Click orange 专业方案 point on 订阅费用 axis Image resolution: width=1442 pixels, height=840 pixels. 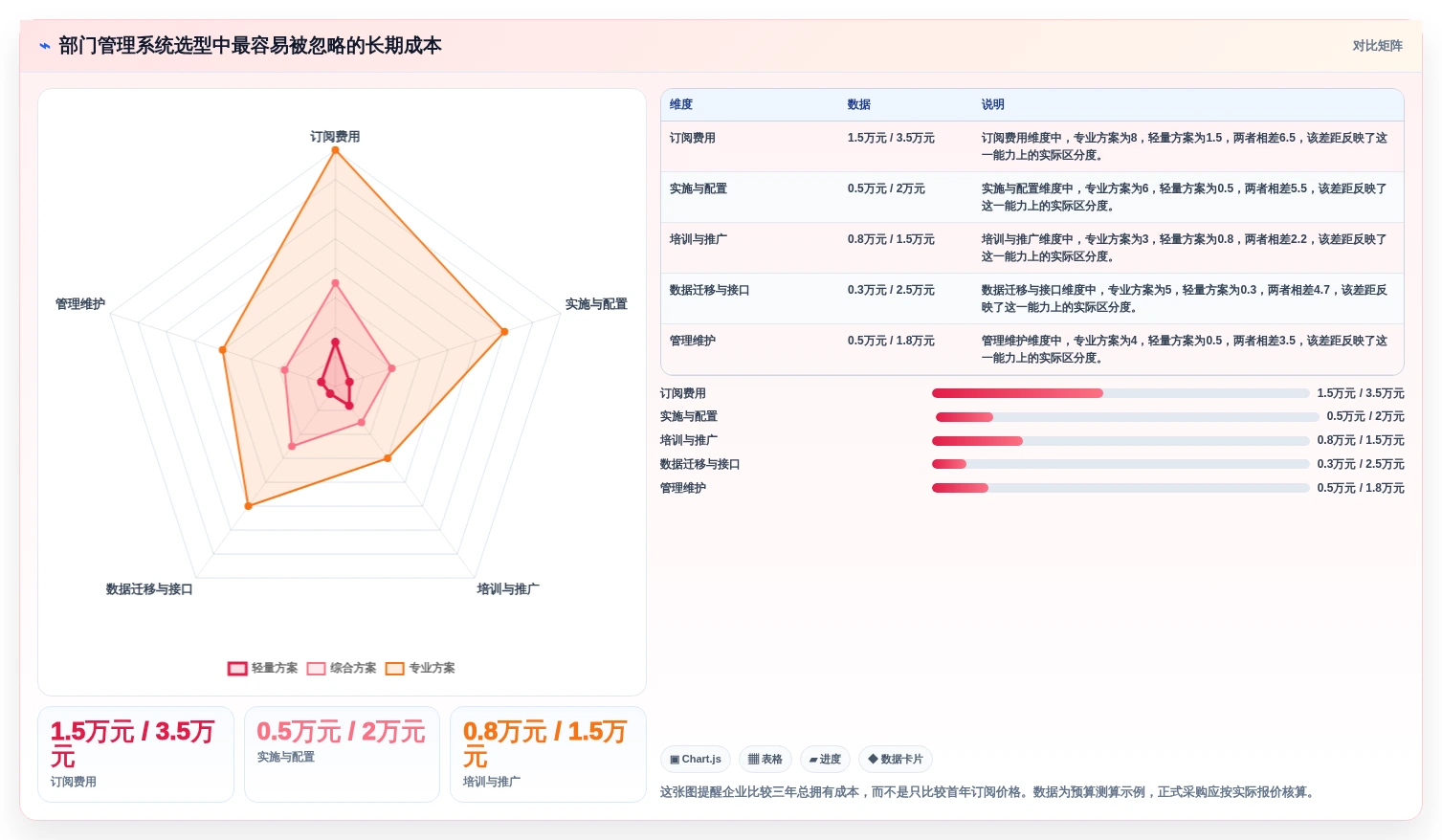335,150
